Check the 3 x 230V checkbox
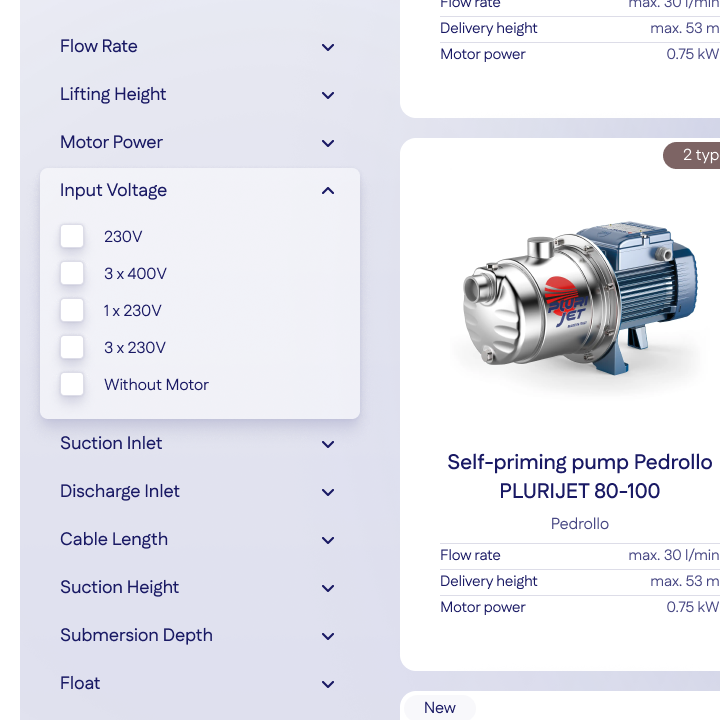 pos(72,348)
